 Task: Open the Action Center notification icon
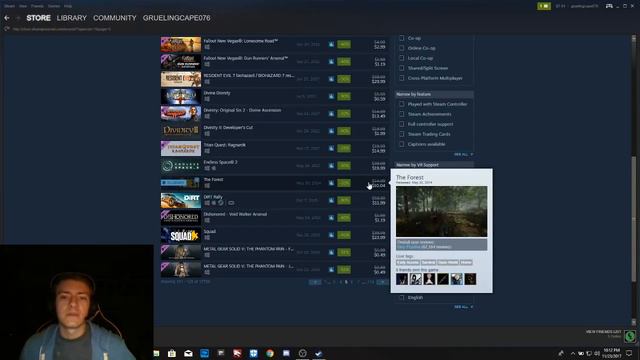(x=629, y=353)
